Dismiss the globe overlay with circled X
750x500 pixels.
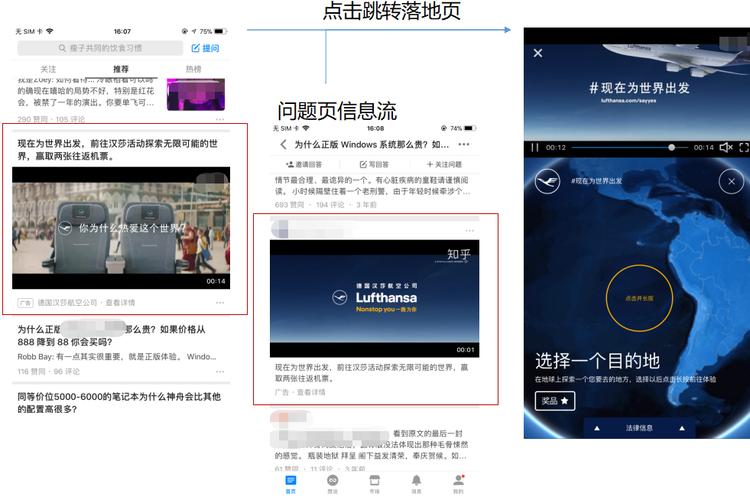pos(731,181)
